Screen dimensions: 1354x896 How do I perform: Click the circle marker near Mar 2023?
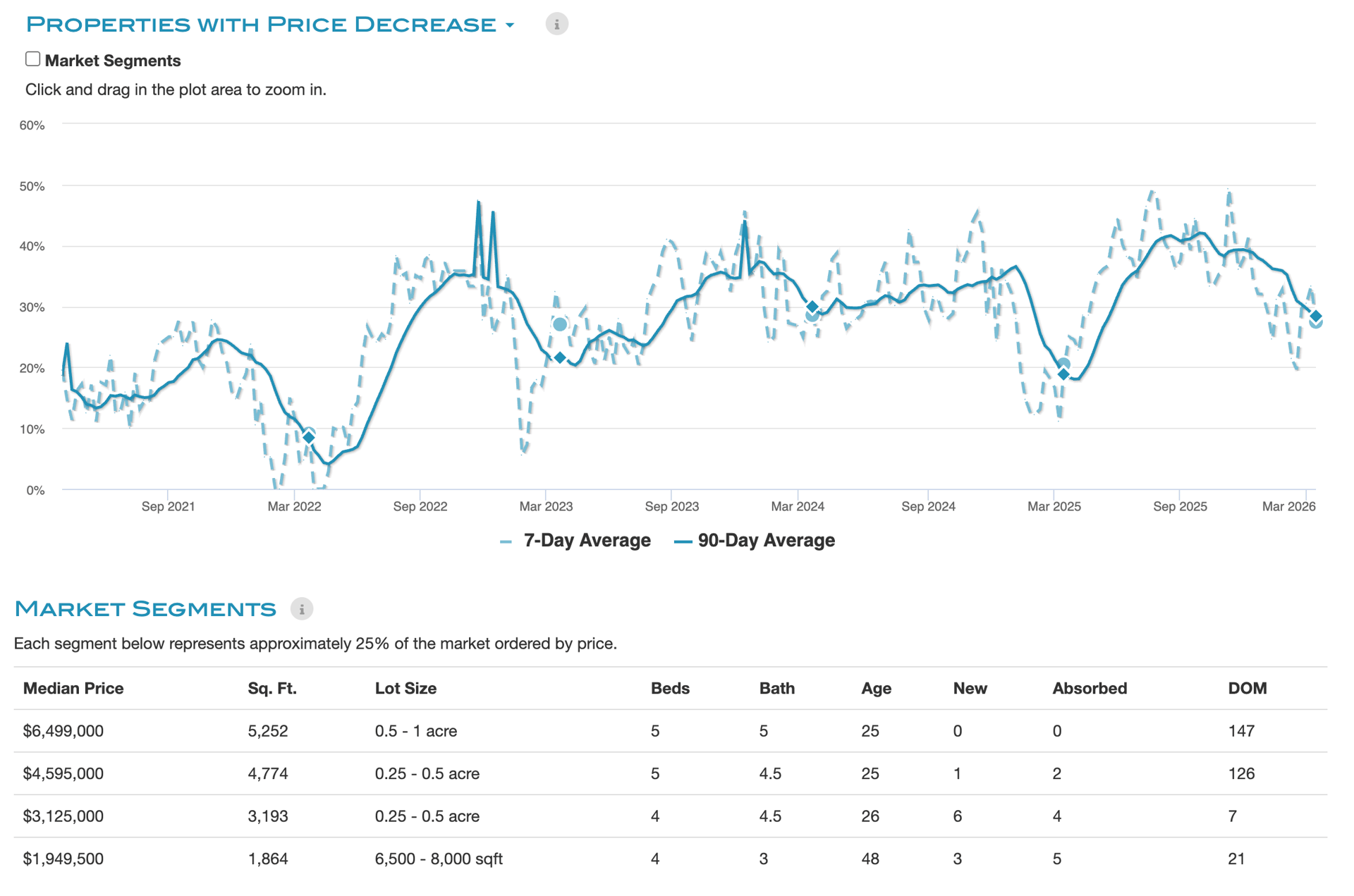(560, 324)
